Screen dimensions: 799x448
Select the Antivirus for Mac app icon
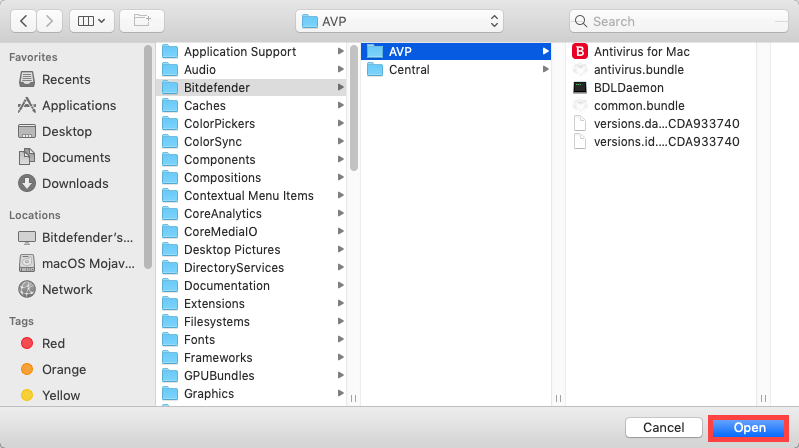tap(579, 51)
